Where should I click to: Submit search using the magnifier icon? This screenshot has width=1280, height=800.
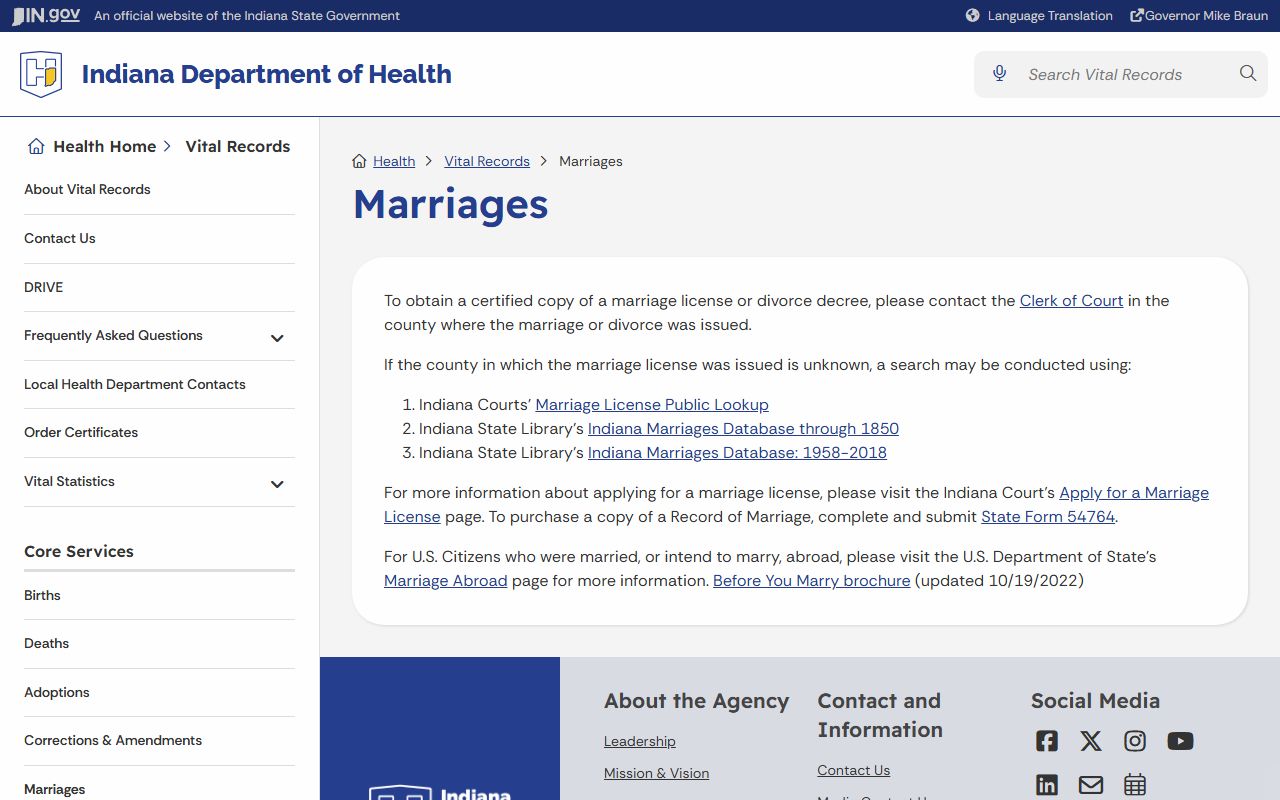point(1248,73)
